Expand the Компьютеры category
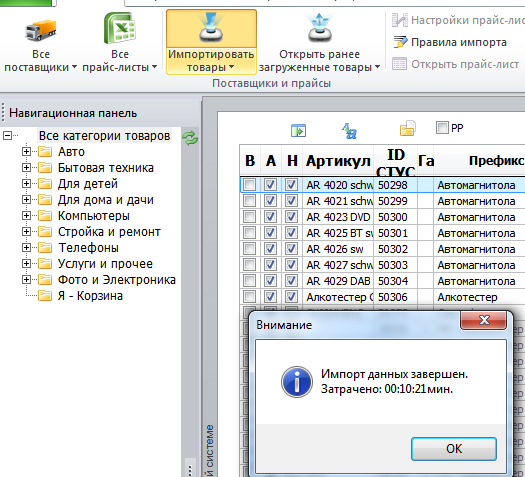 26,216
